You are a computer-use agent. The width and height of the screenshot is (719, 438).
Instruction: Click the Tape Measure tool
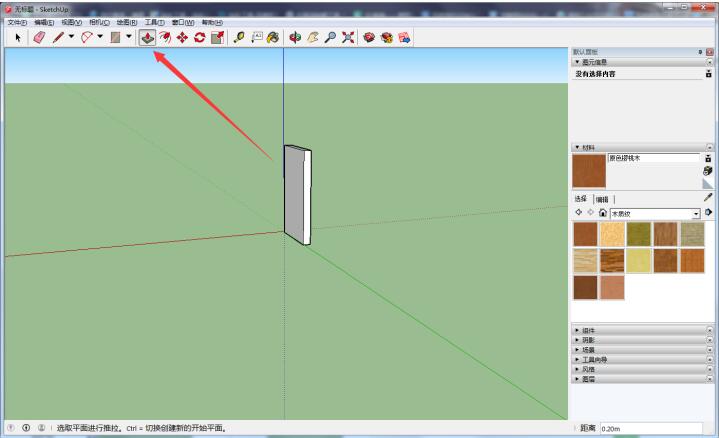[x=239, y=37]
